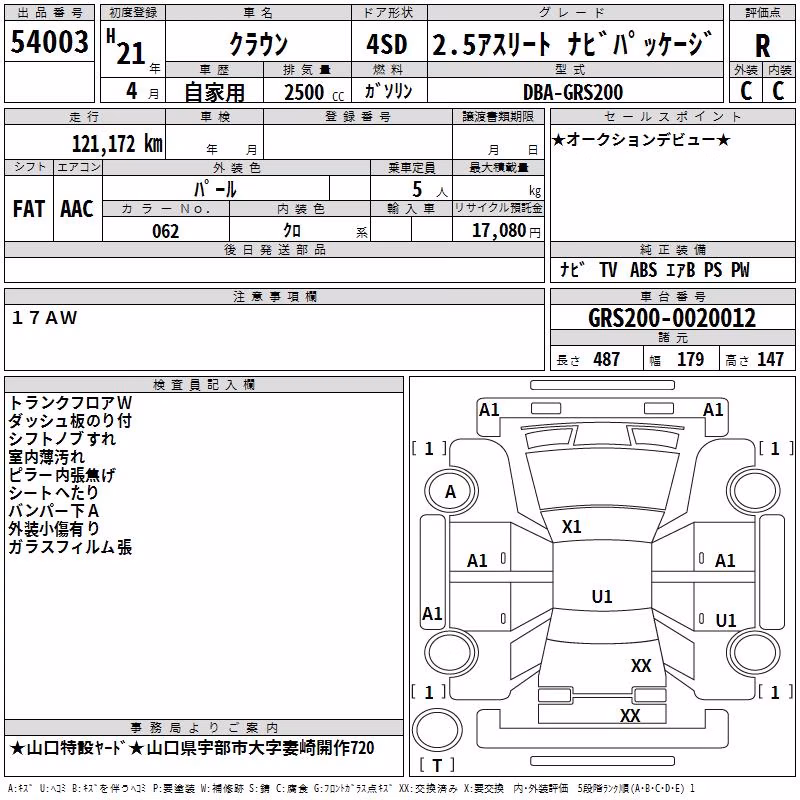Select the inspector note ガラスフィルム張
The image size is (800, 800).
(x=70, y=547)
